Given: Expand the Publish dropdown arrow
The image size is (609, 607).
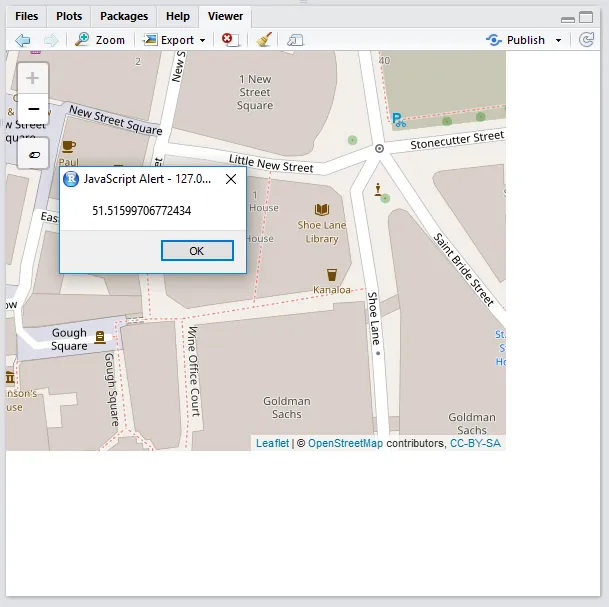Looking at the screenshot, I should (558, 40).
